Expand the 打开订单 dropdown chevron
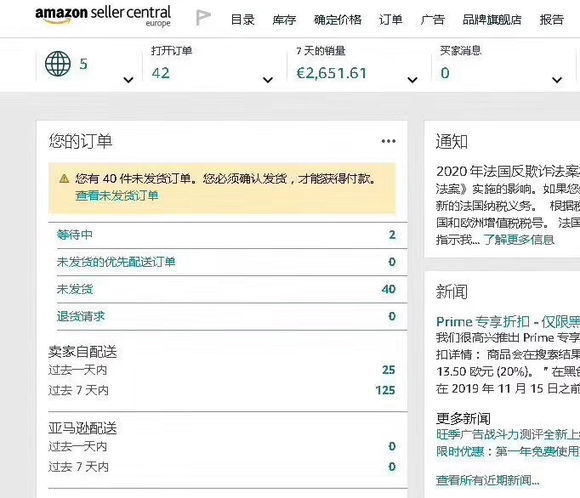Image resolution: width=580 pixels, height=498 pixels. pos(268,80)
